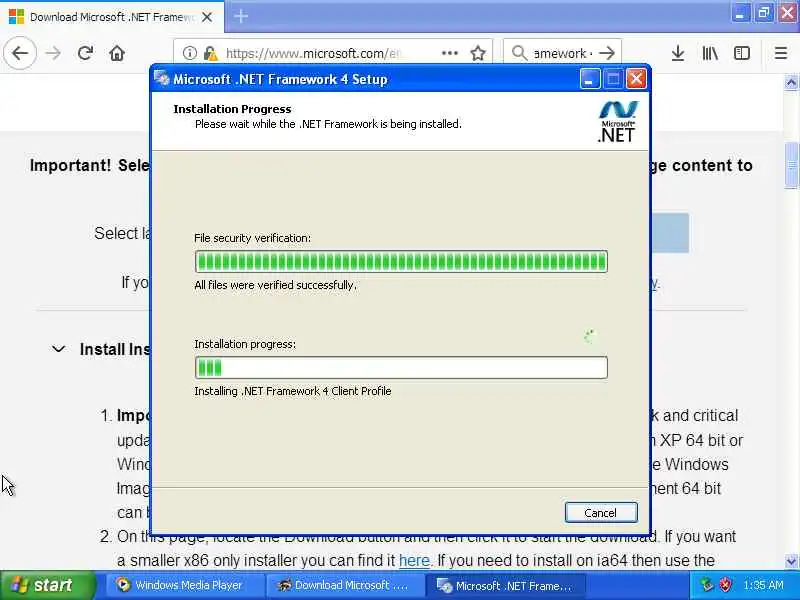Viewport: 800px width, 600px height.
Task: Switch to Microsoft .NET Frame taskbar button
Action: point(505,586)
